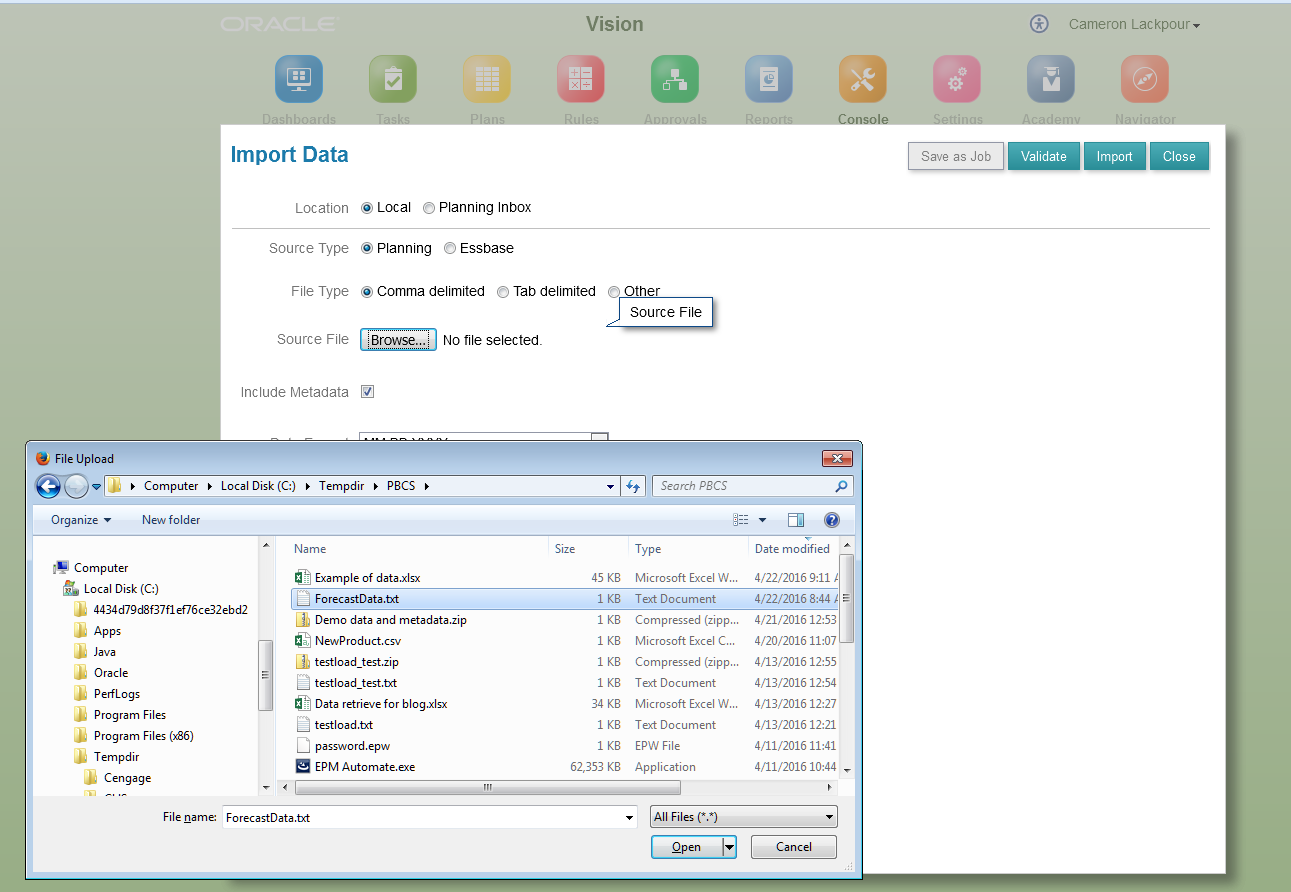Click the search magnifier icon in Search PBCS
1291x892 pixels.
[x=841, y=486]
